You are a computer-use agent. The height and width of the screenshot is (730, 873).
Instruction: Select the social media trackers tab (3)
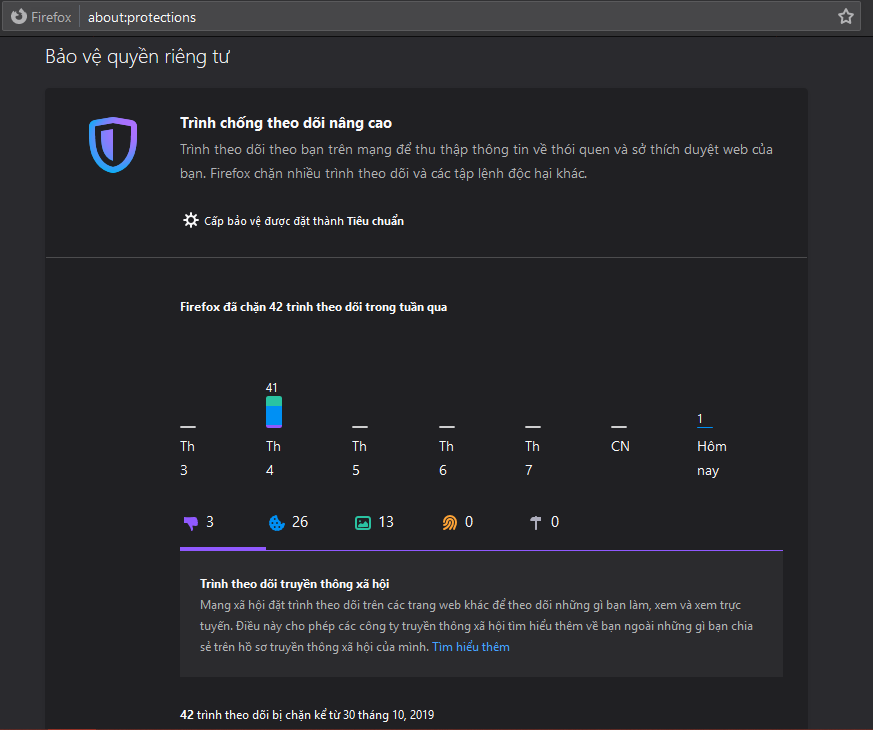pos(223,522)
